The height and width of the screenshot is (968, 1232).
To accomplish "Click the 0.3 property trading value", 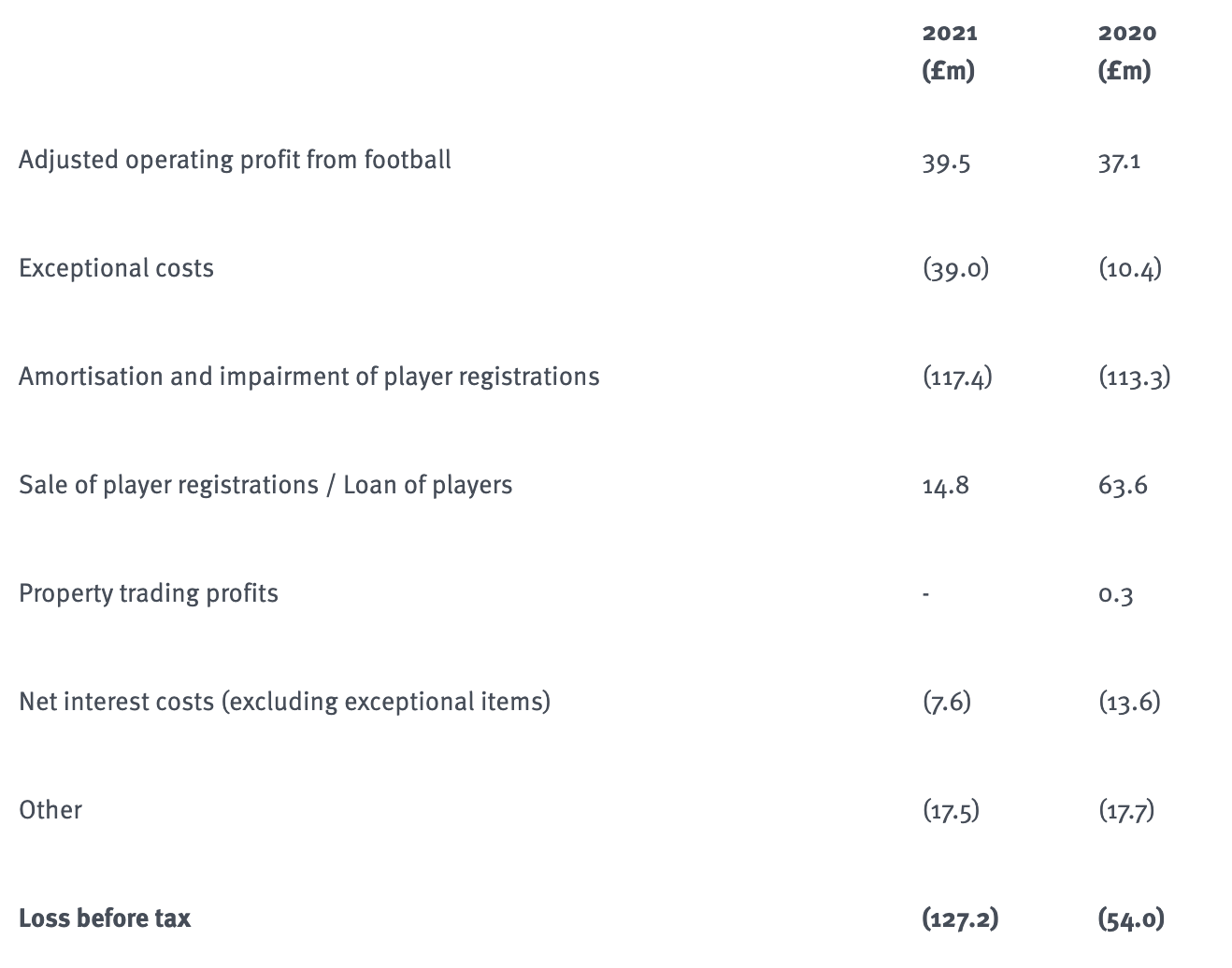I will [x=1116, y=594].
